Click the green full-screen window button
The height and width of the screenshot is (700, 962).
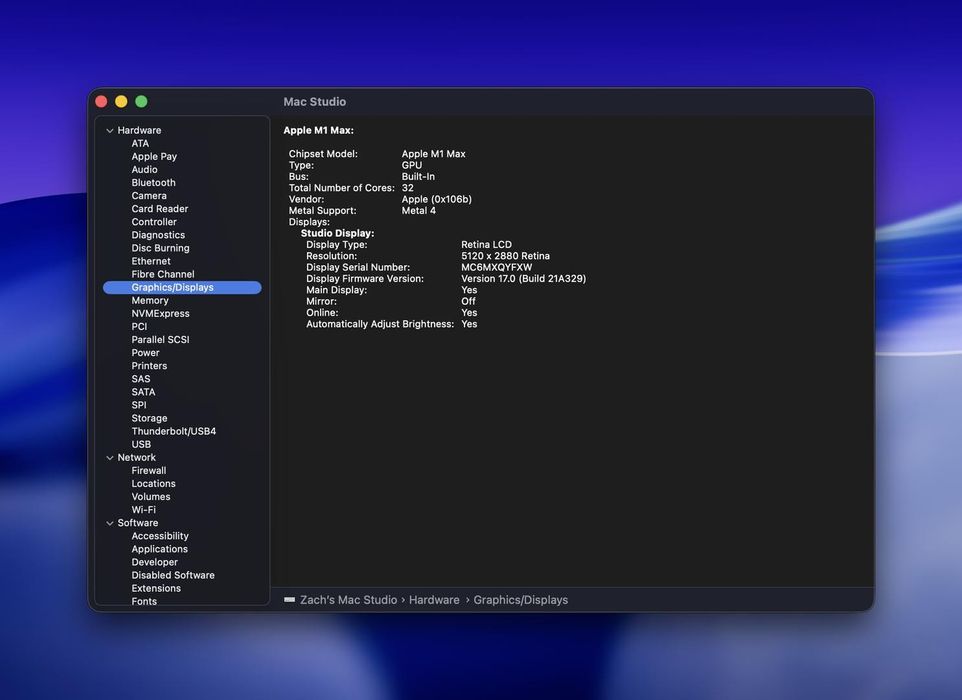(141, 102)
